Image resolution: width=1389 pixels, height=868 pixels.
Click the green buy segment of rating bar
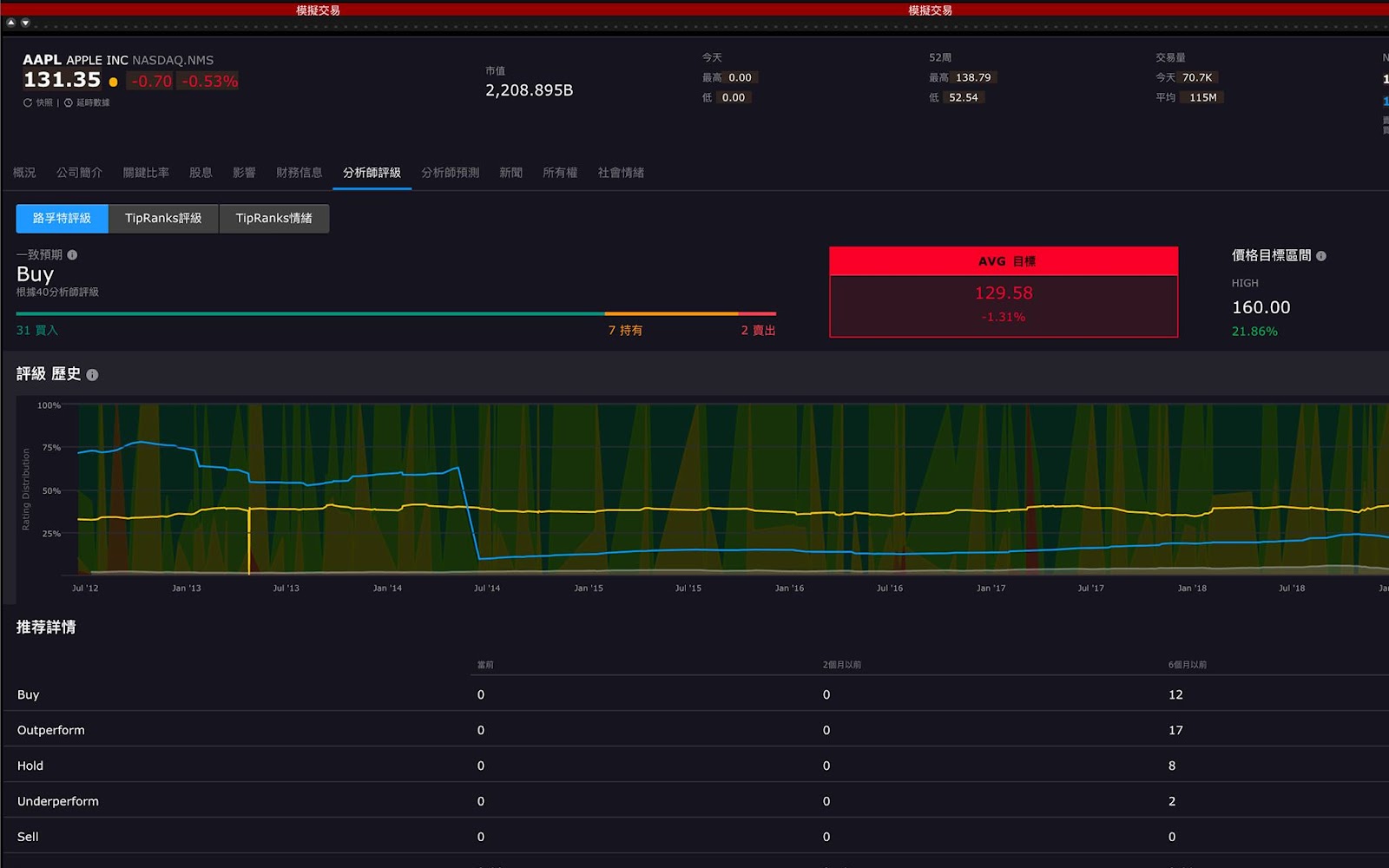pyautogui.click(x=310, y=313)
